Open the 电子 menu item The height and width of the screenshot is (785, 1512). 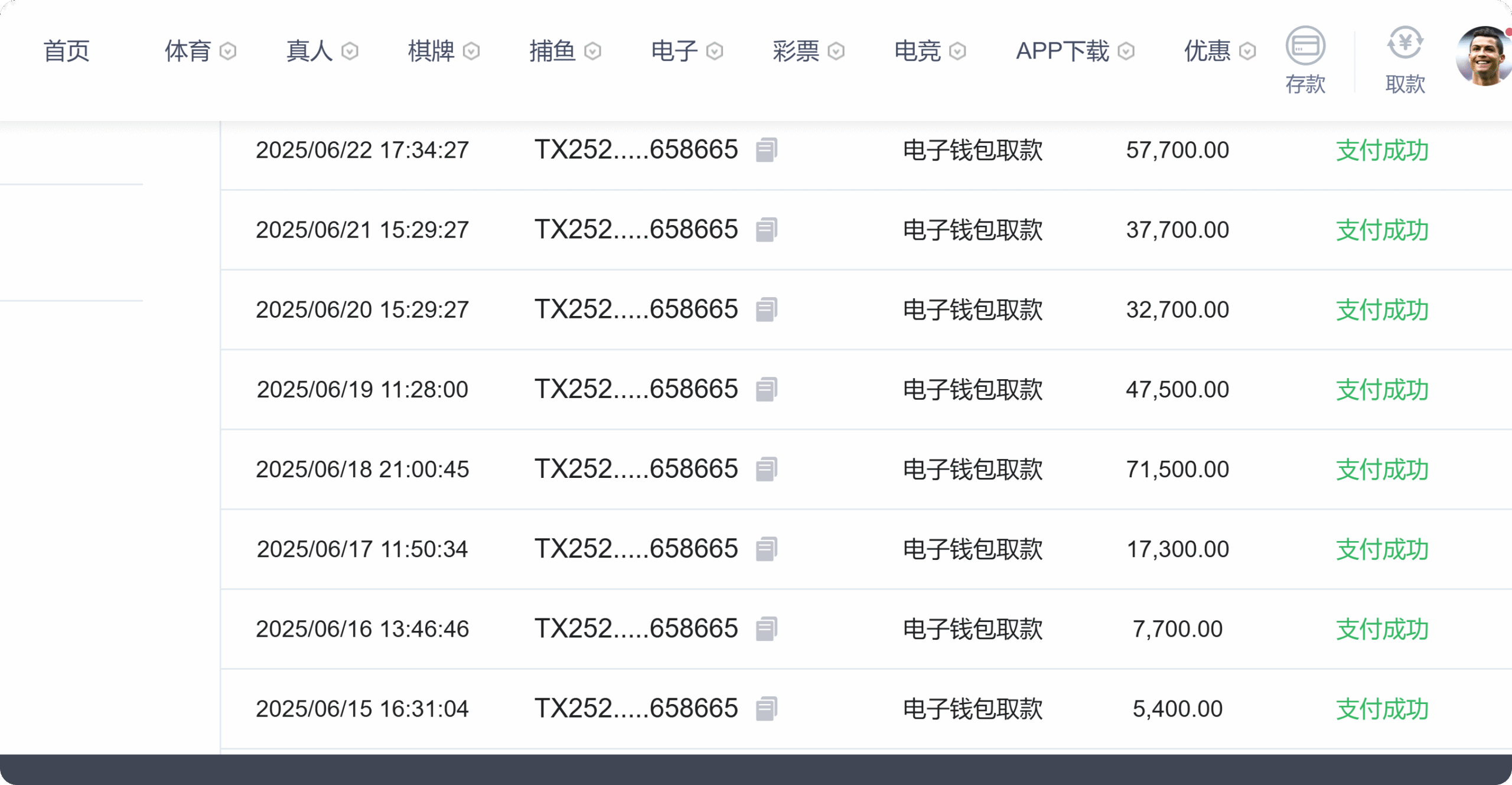674,51
